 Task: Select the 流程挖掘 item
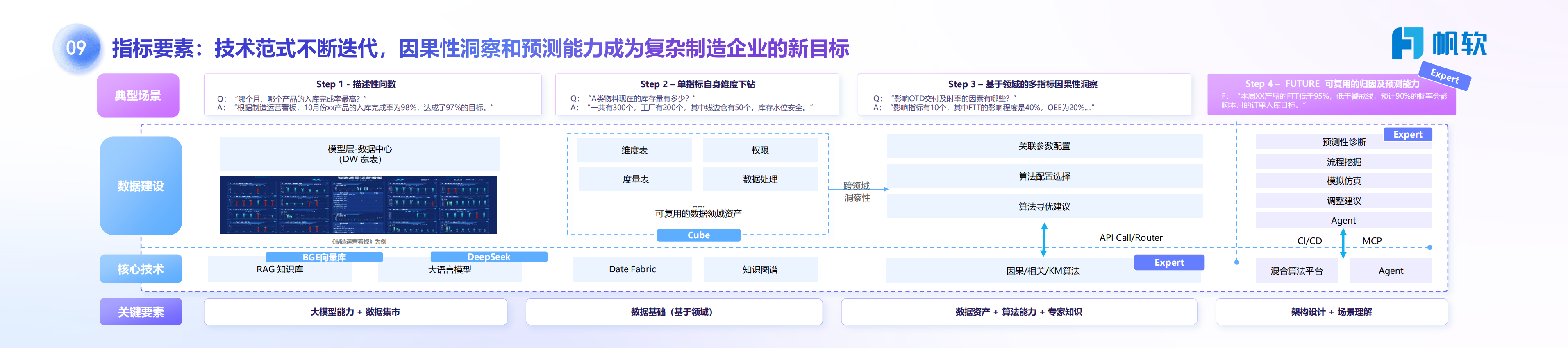(1343, 162)
